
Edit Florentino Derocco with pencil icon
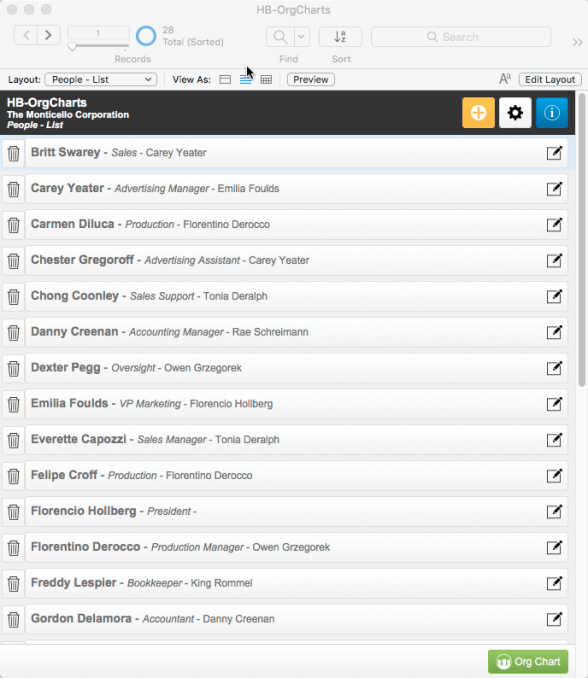(x=554, y=547)
